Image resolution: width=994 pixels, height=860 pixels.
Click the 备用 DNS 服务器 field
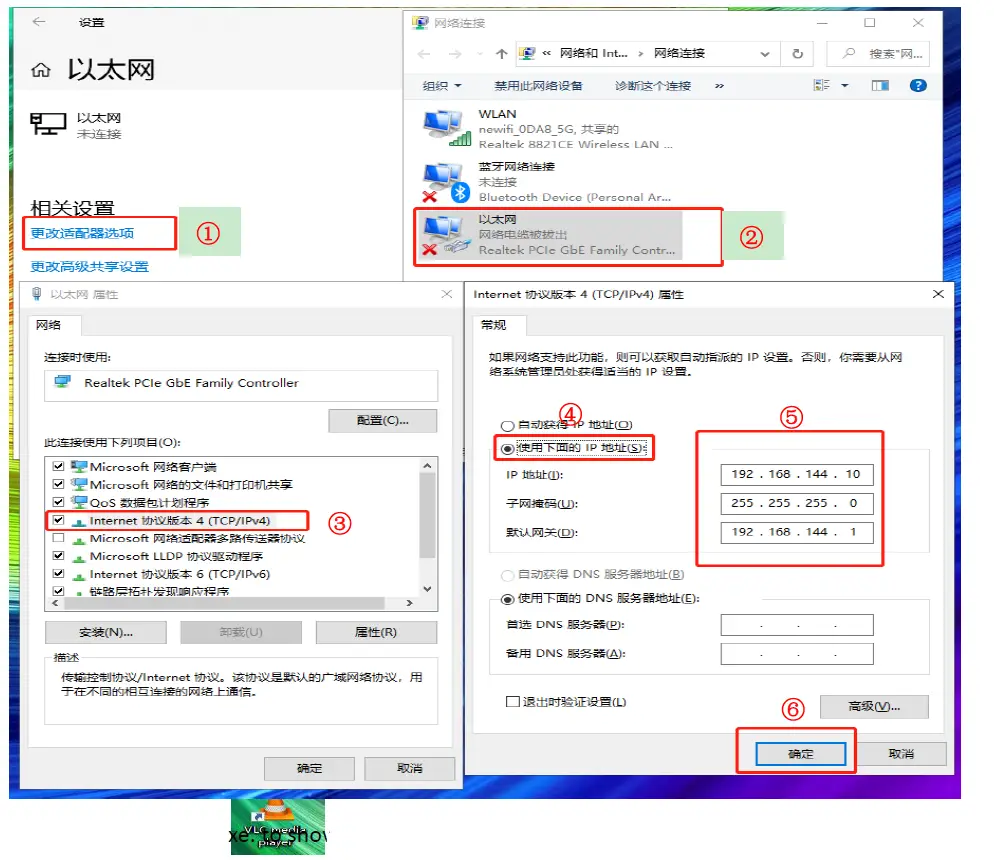(797, 654)
